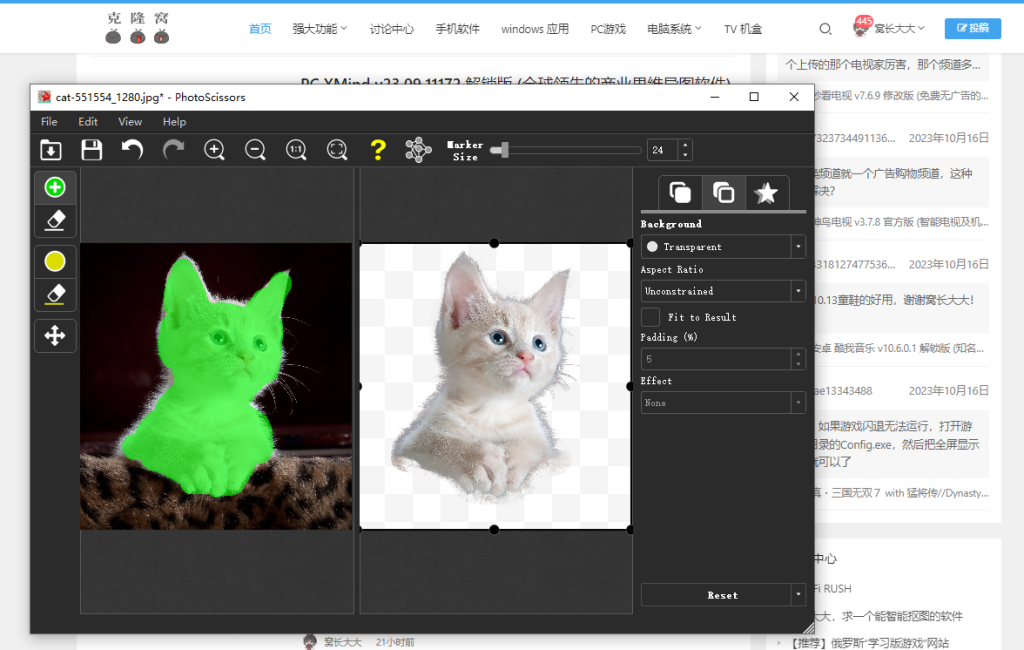
Task: Click the original cat image with green mask
Action: (216, 386)
